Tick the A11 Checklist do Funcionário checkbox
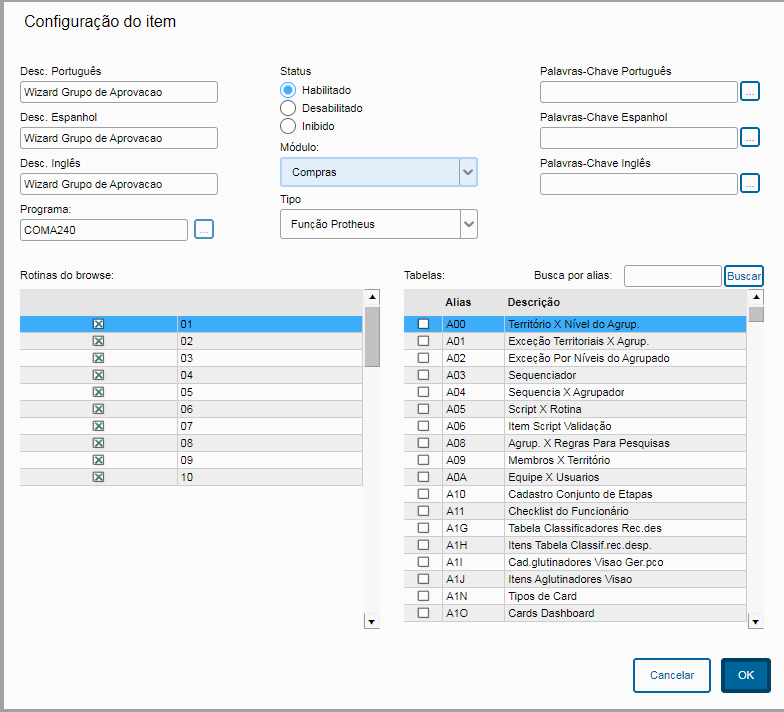This screenshot has height=712, width=784. click(423, 511)
